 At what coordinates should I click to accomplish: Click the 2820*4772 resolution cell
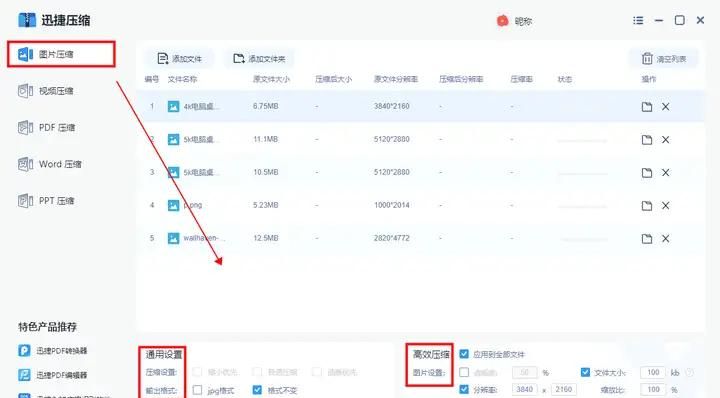(x=391, y=238)
